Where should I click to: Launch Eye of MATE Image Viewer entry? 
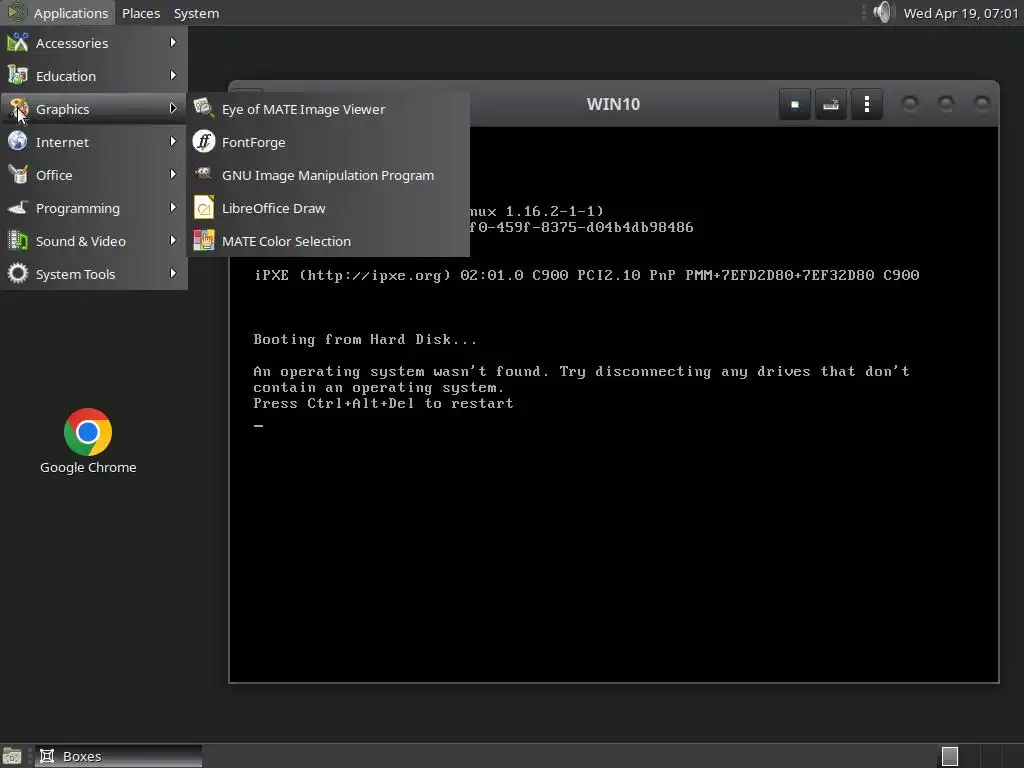(328, 108)
